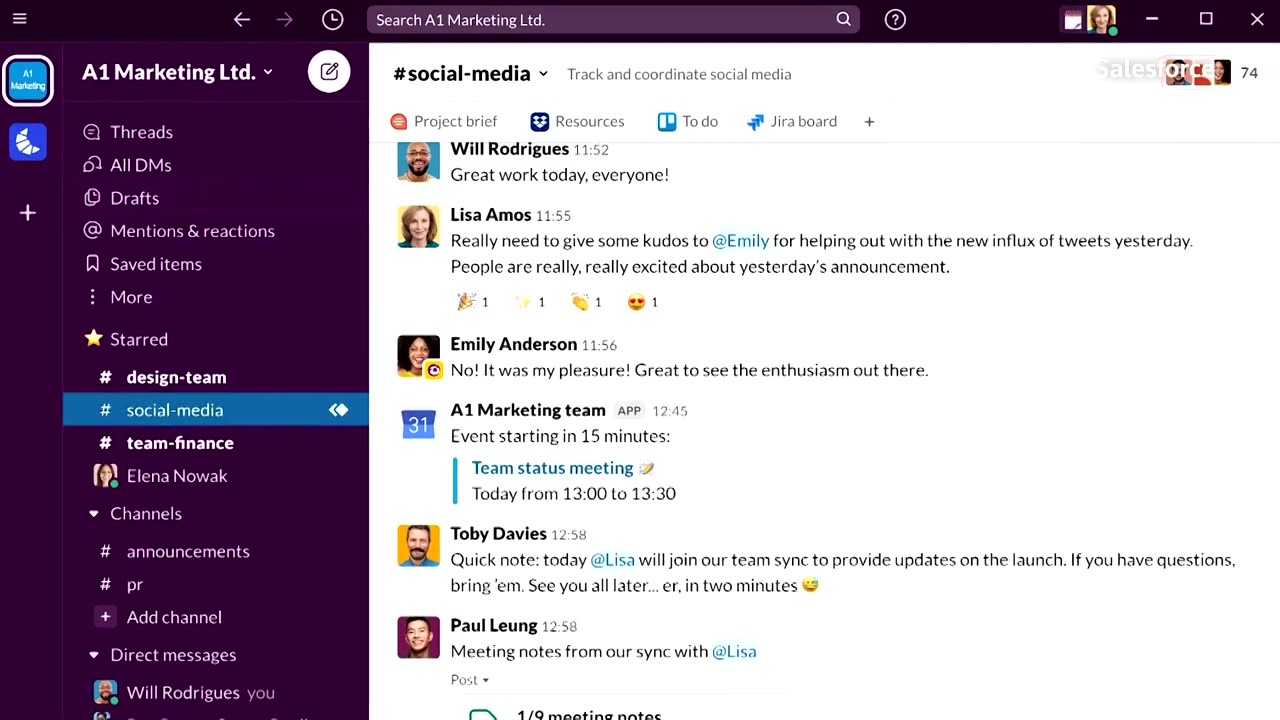This screenshot has height=720, width=1280.
Task: Open the member avatars list showing 74
Action: (x=1211, y=72)
